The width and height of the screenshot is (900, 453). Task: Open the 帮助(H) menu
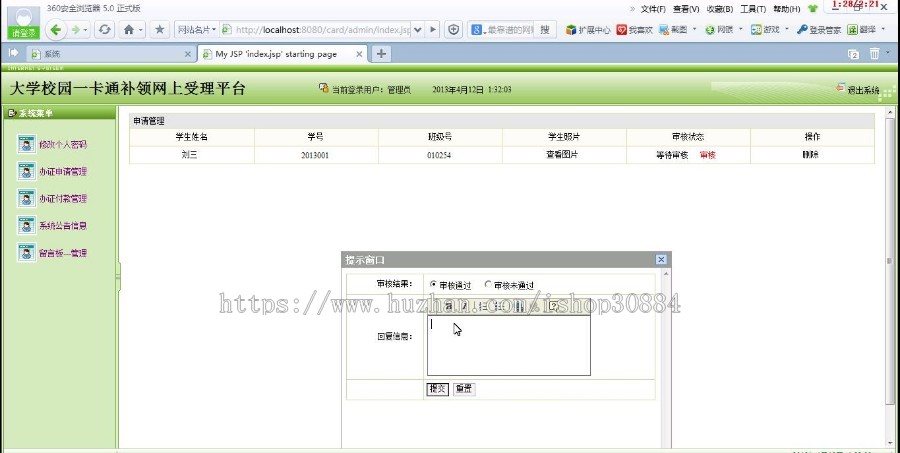pyautogui.click(x=786, y=9)
